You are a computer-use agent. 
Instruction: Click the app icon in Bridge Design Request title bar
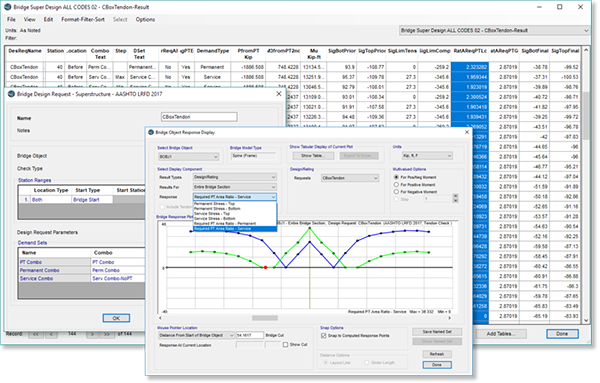[x=11, y=94]
